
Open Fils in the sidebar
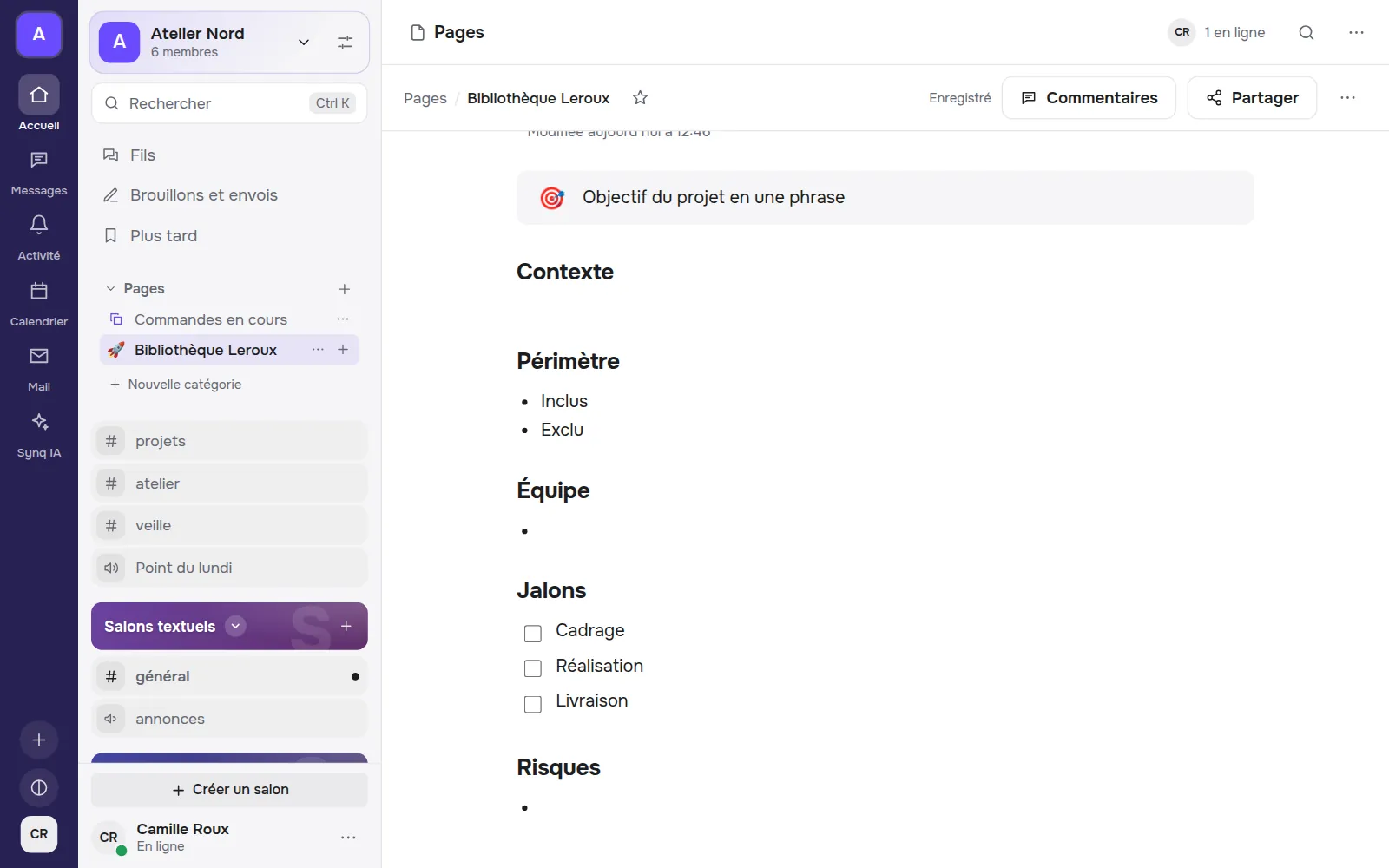click(x=229, y=155)
